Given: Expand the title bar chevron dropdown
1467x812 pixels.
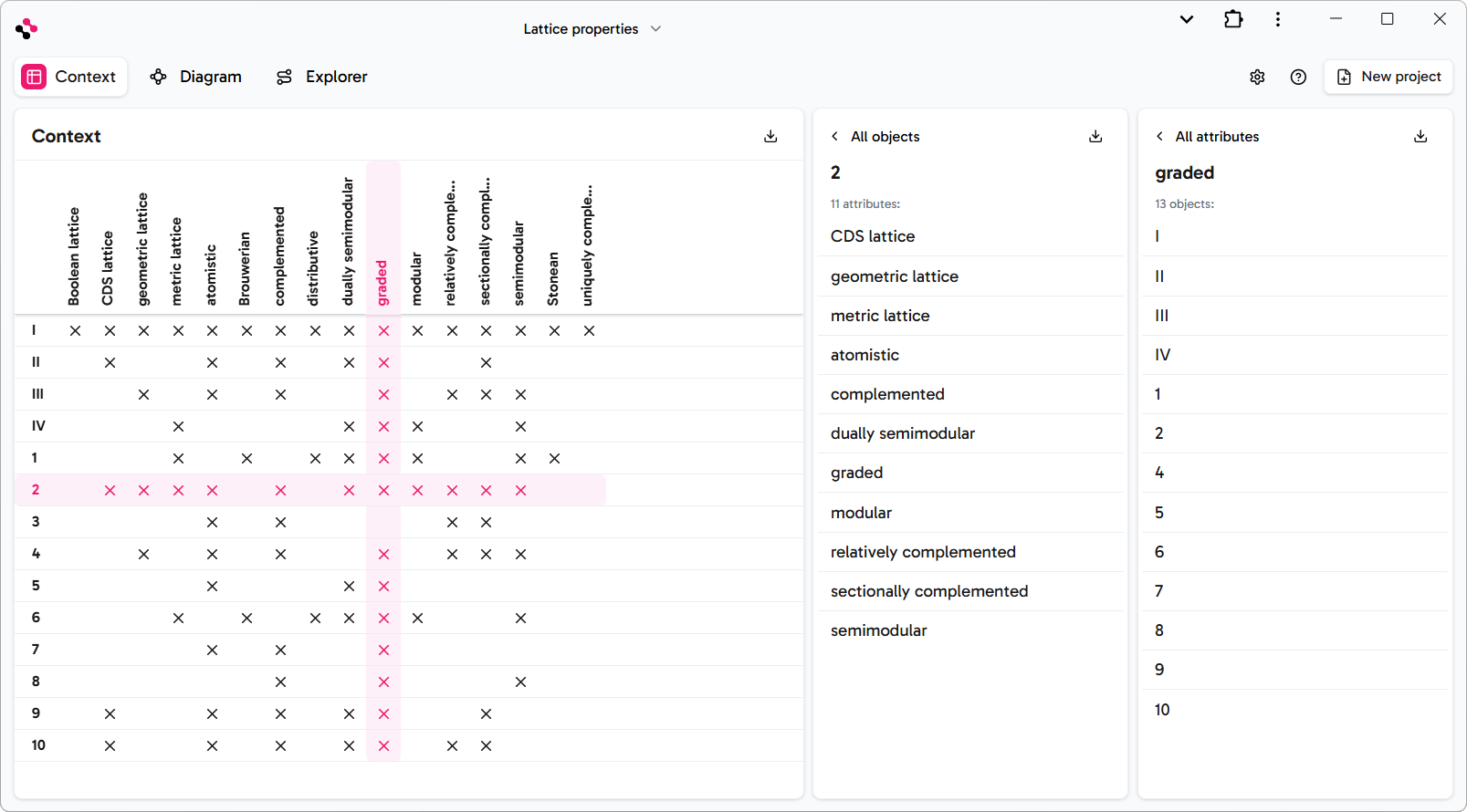Looking at the screenshot, I should coord(1186,19).
